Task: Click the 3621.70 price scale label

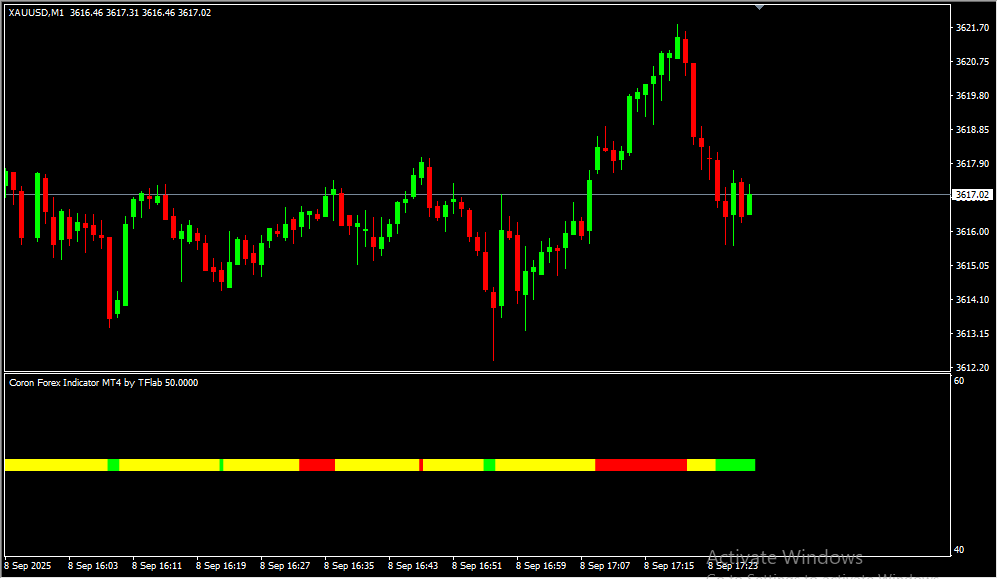Action: (x=972, y=27)
